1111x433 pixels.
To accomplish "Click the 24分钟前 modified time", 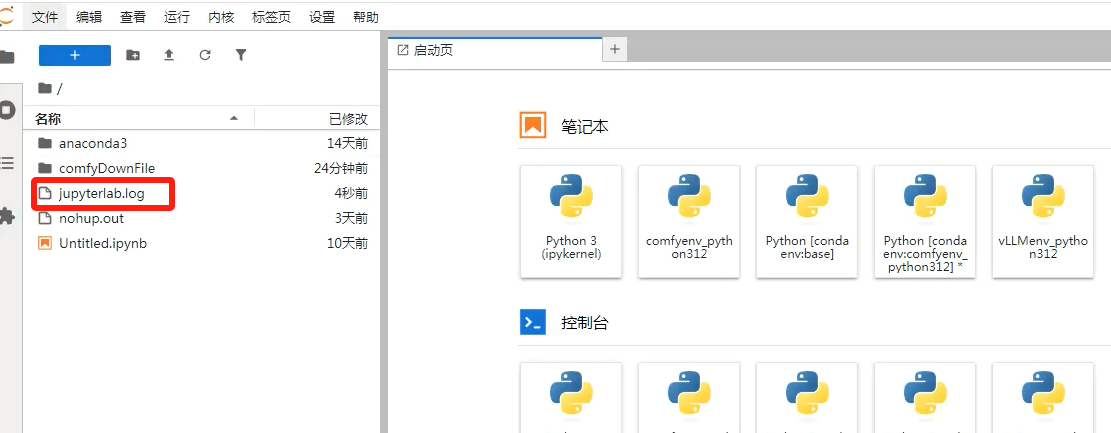I will click(341, 169).
